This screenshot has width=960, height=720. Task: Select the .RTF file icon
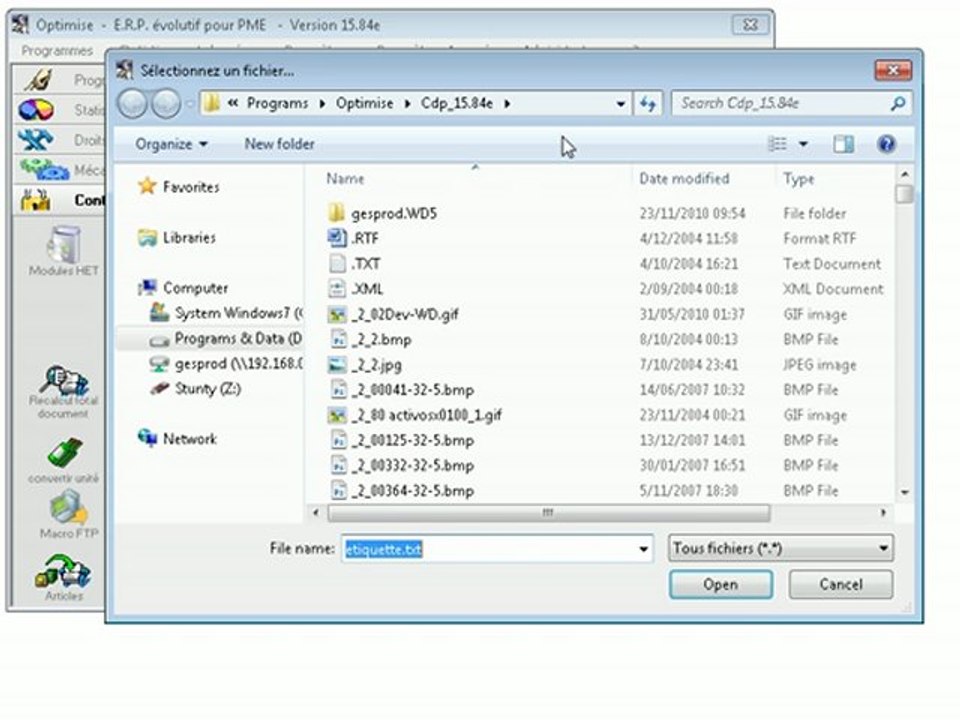point(337,238)
